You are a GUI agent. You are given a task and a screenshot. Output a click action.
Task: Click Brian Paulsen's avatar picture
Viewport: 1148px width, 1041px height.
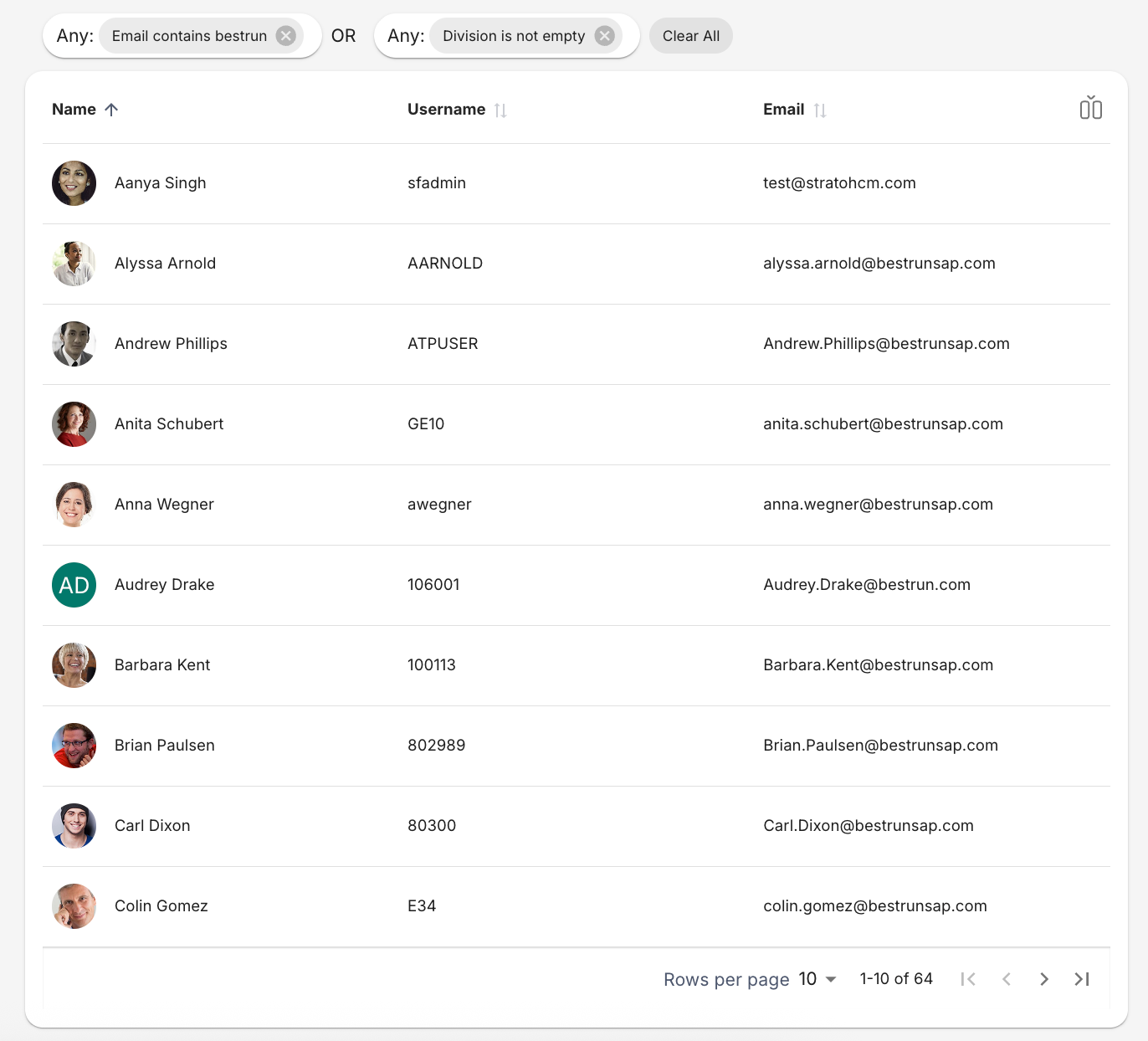tap(74, 746)
